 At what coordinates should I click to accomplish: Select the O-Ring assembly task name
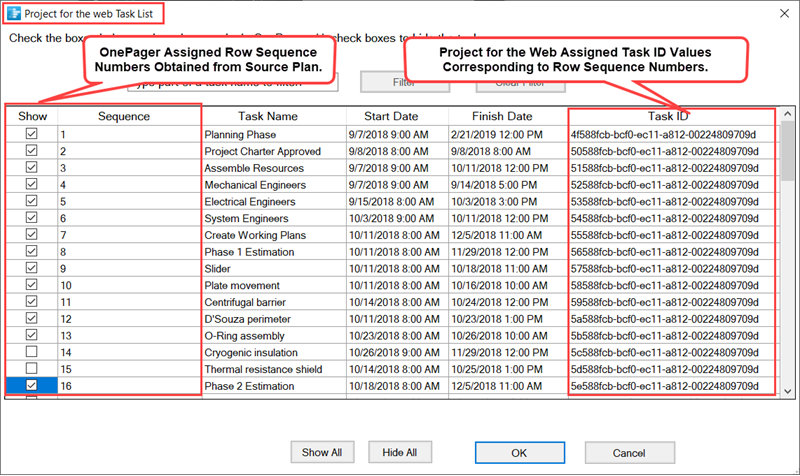[244, 336]
